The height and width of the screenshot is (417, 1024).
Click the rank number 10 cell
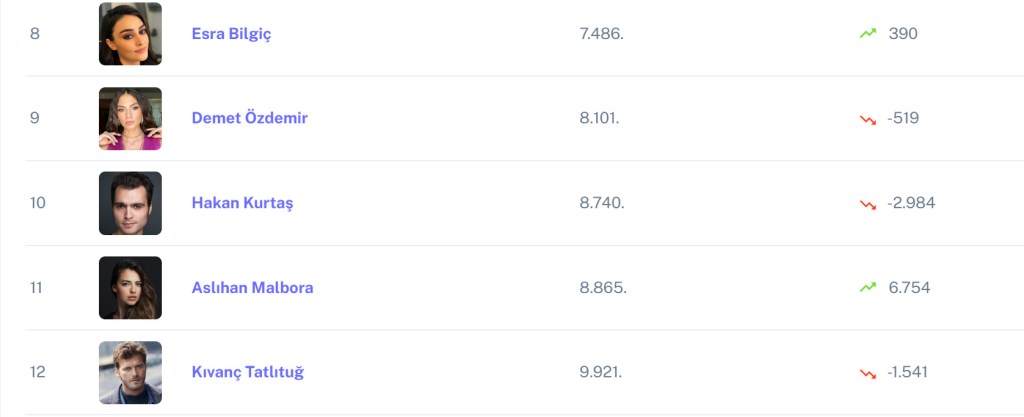click(38, 203)
